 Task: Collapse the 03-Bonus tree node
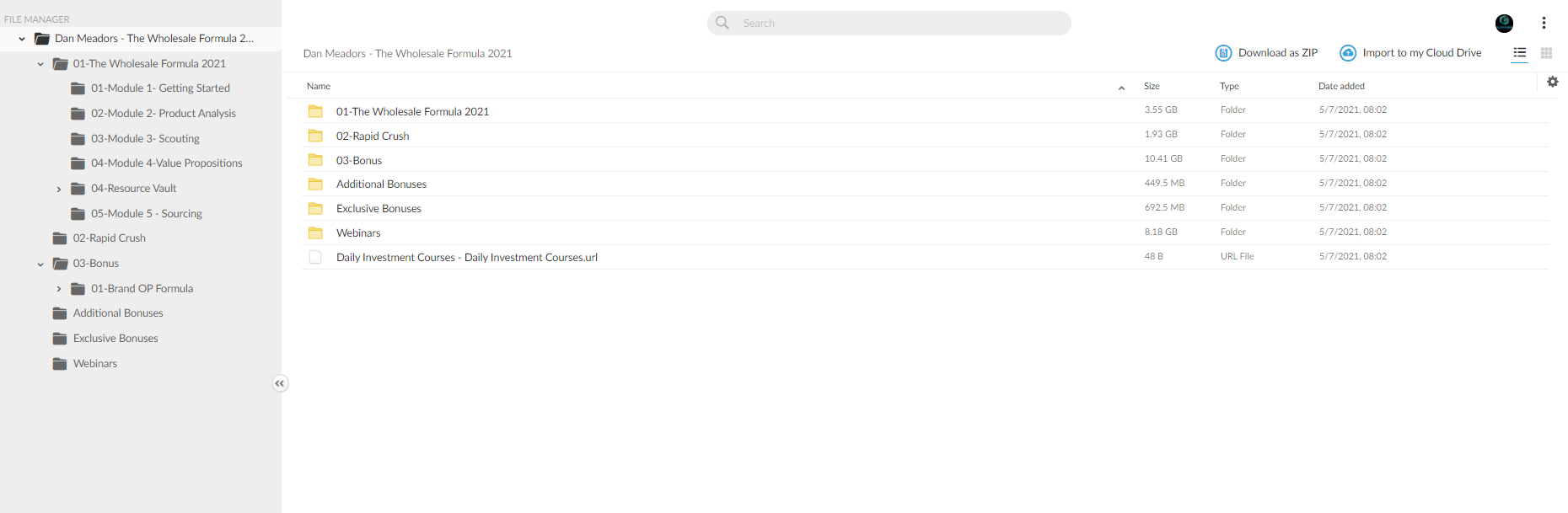pos(40,265)
